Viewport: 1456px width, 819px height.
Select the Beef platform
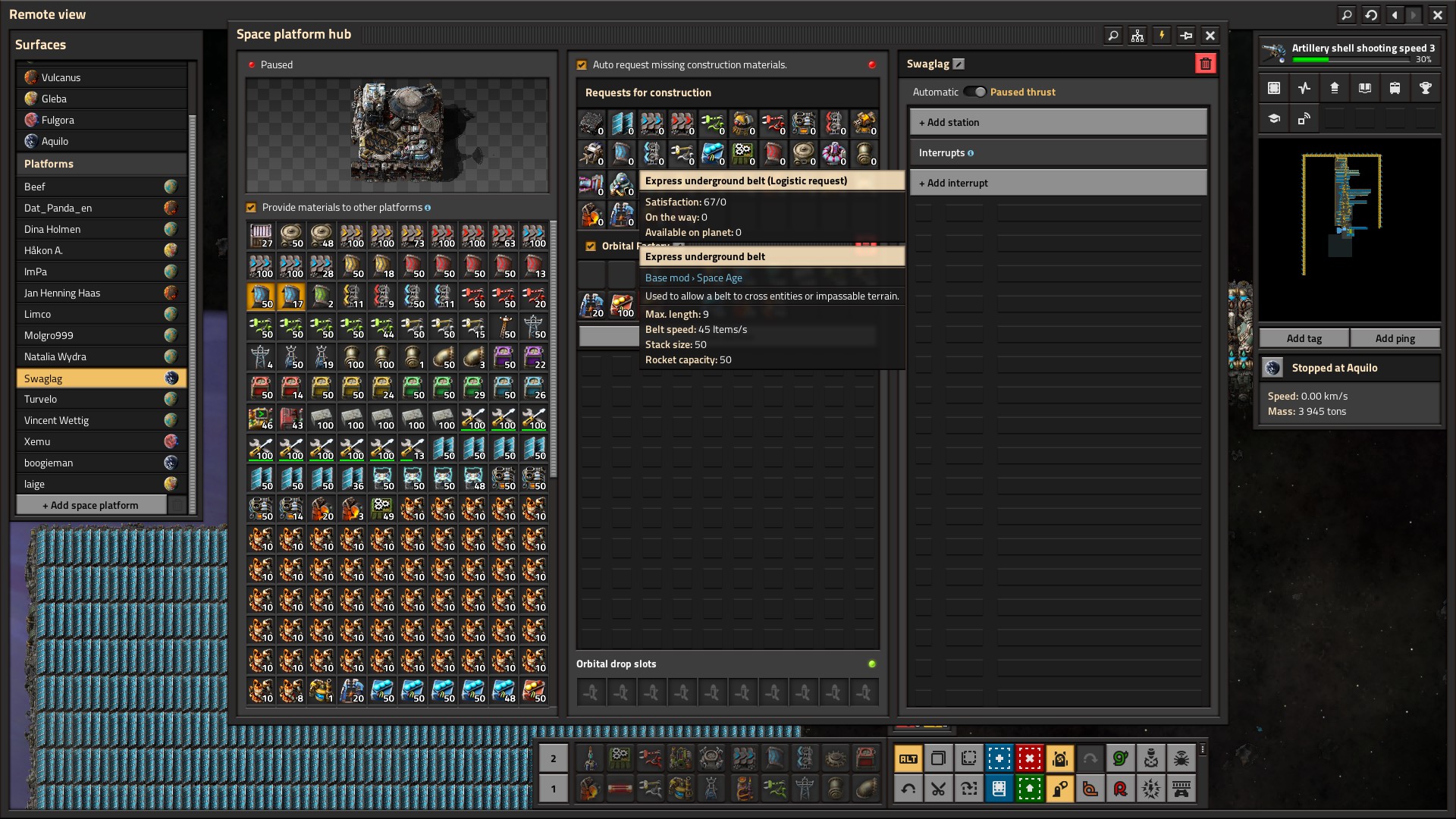click(x=102, y=187)
